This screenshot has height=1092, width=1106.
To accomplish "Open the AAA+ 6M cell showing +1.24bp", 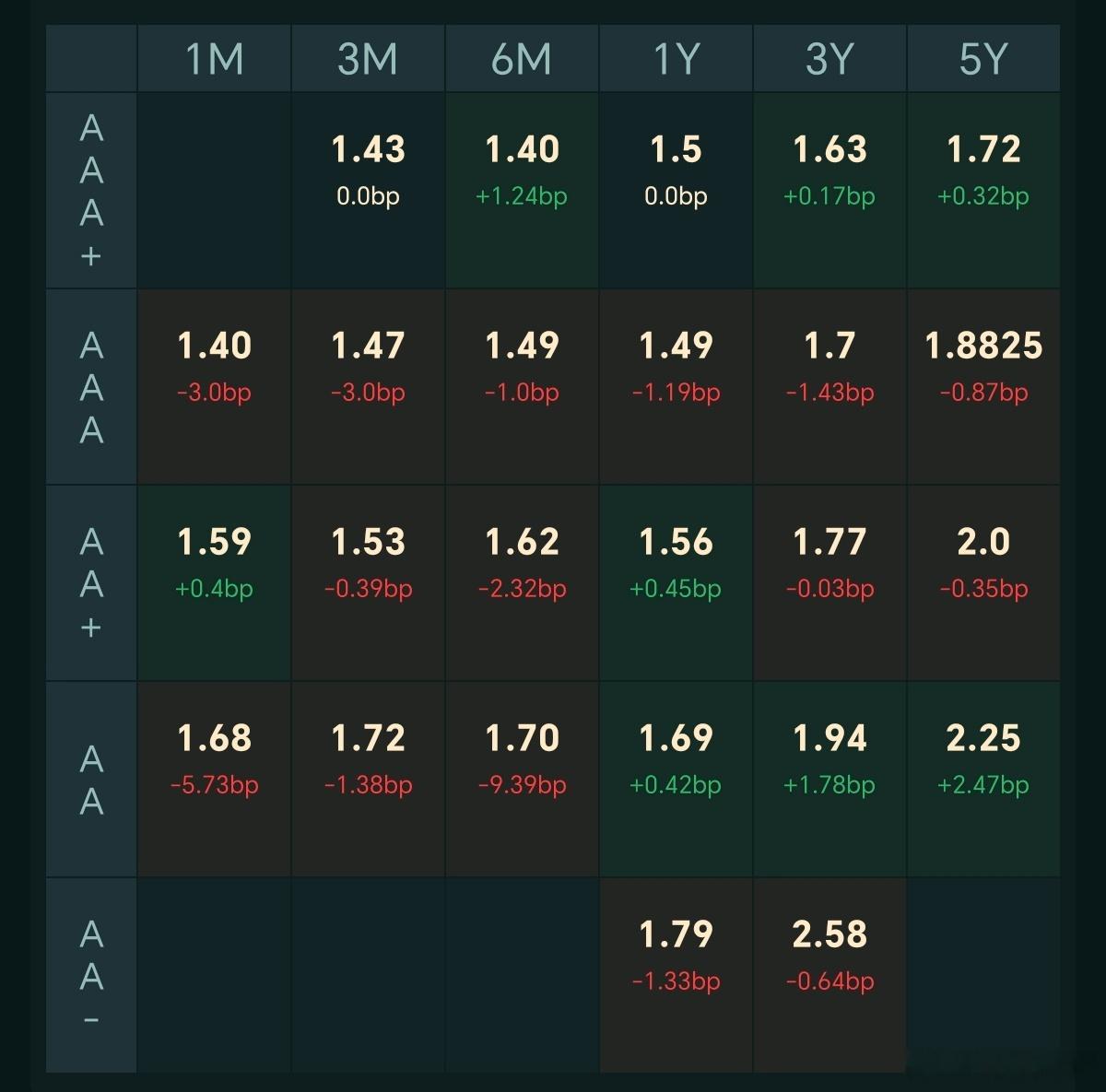I will 522,191.
